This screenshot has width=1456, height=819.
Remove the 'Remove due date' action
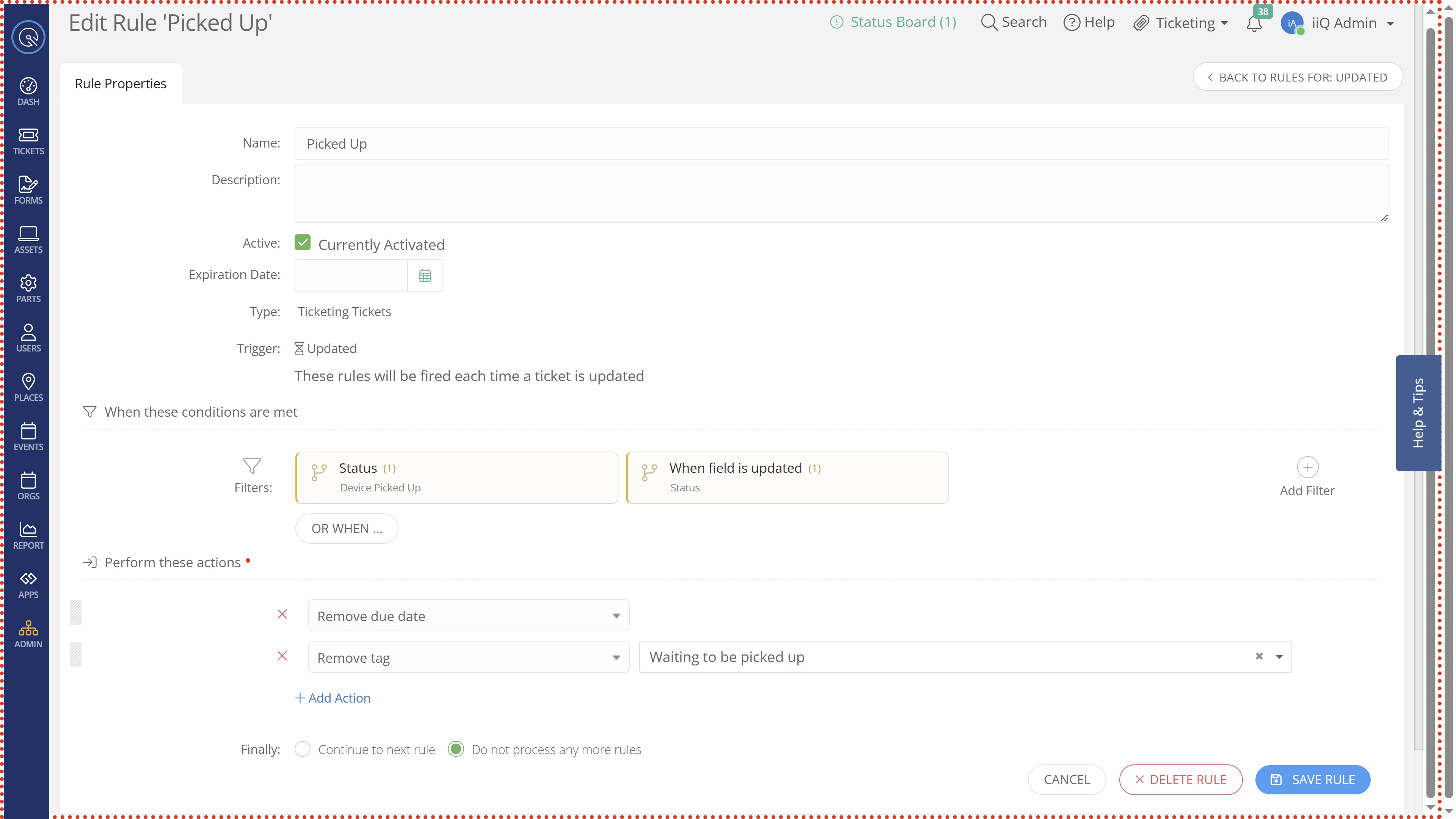pos(282,614)
